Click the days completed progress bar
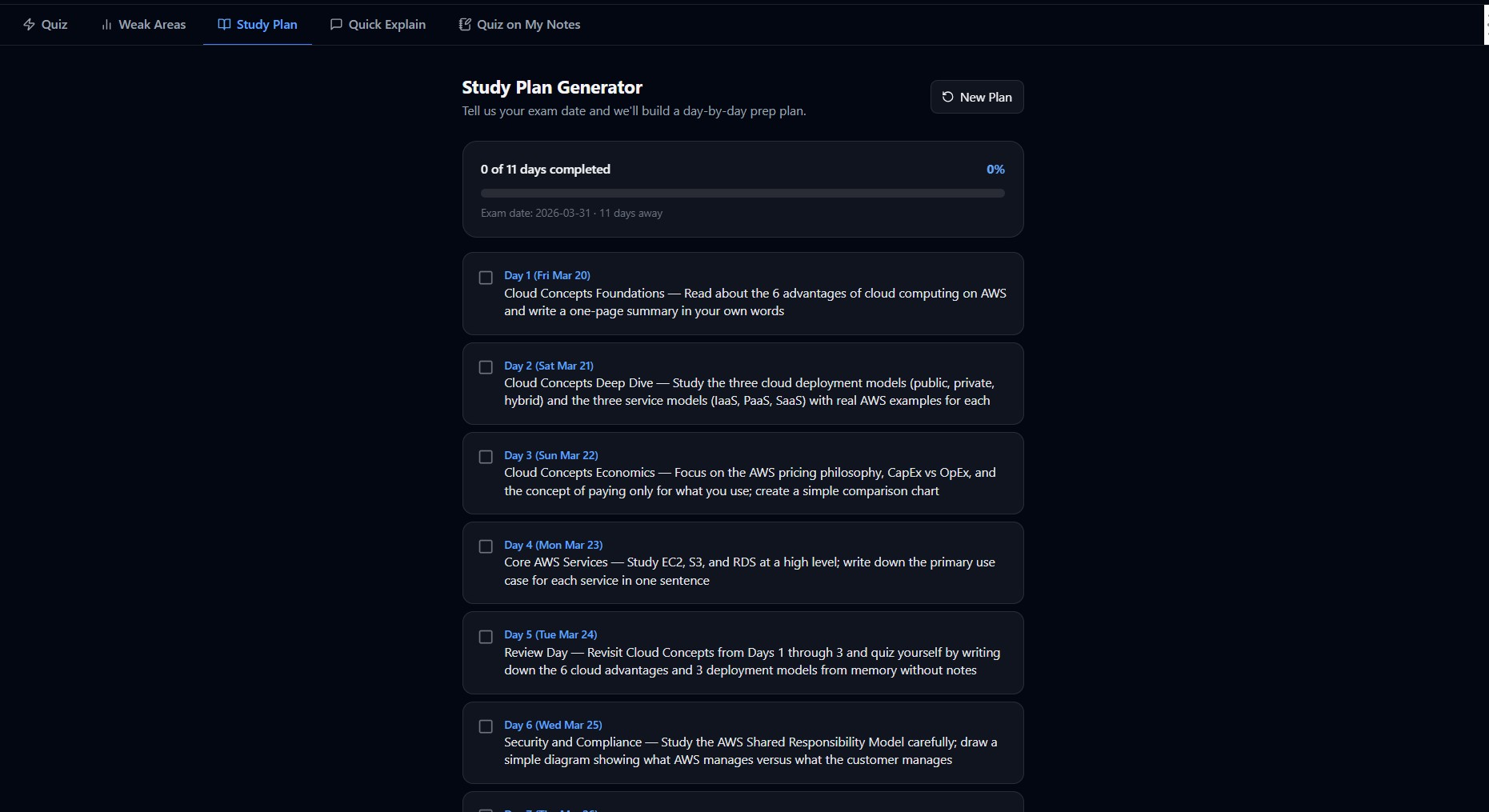This screenshot has width=1489, height=812. point(742,193)
